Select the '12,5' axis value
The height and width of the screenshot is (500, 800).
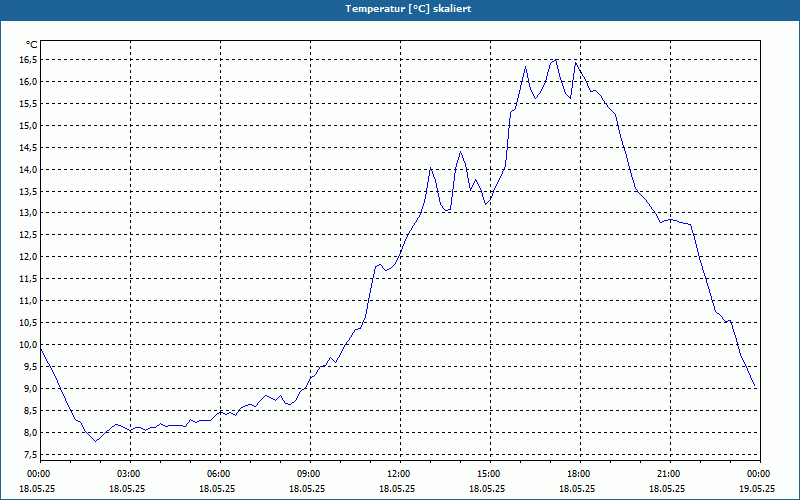pos(30,235)
